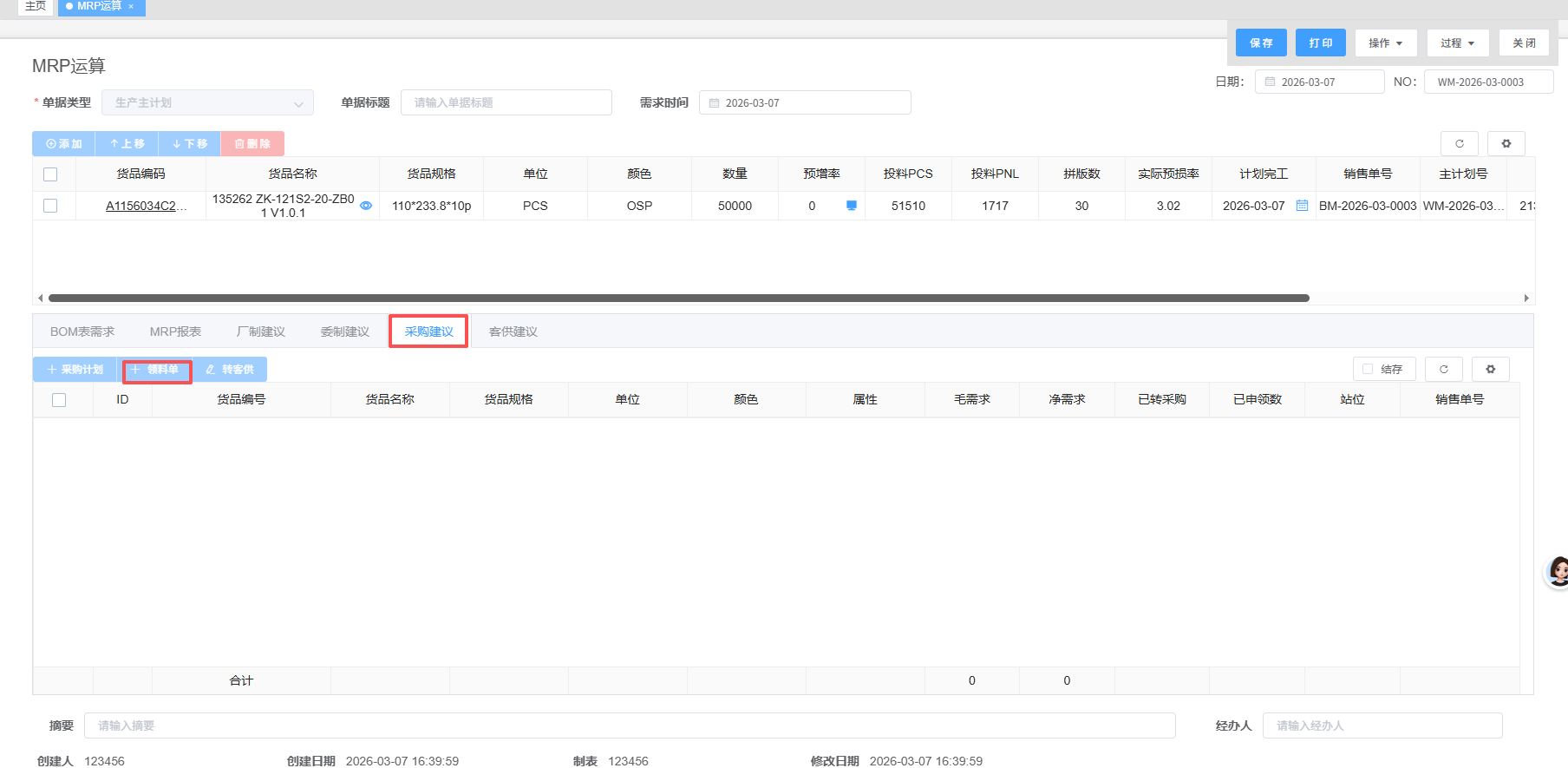Open the lower table settings gear
The image size is (1568, 768).
click(1491, 370)
